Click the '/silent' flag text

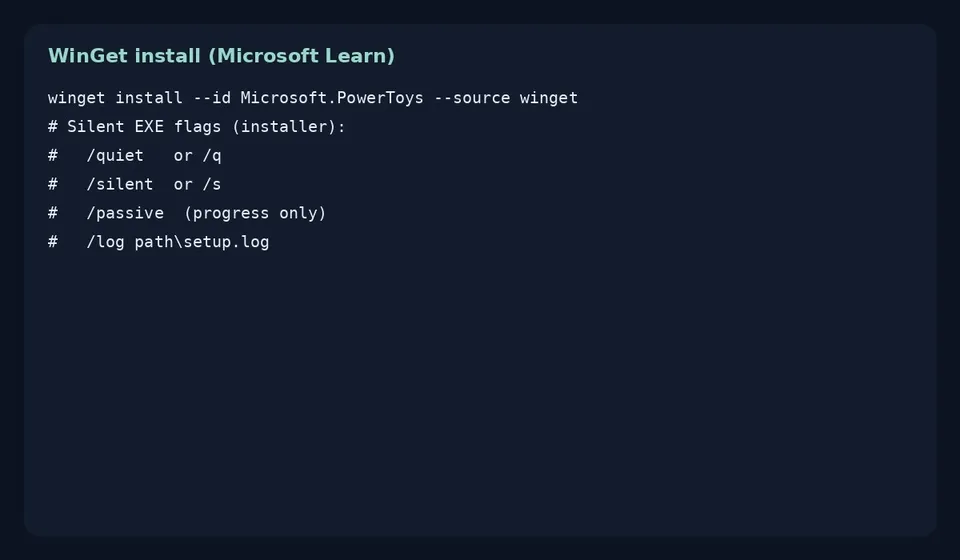pyautogui.click(x=120, y=184)
